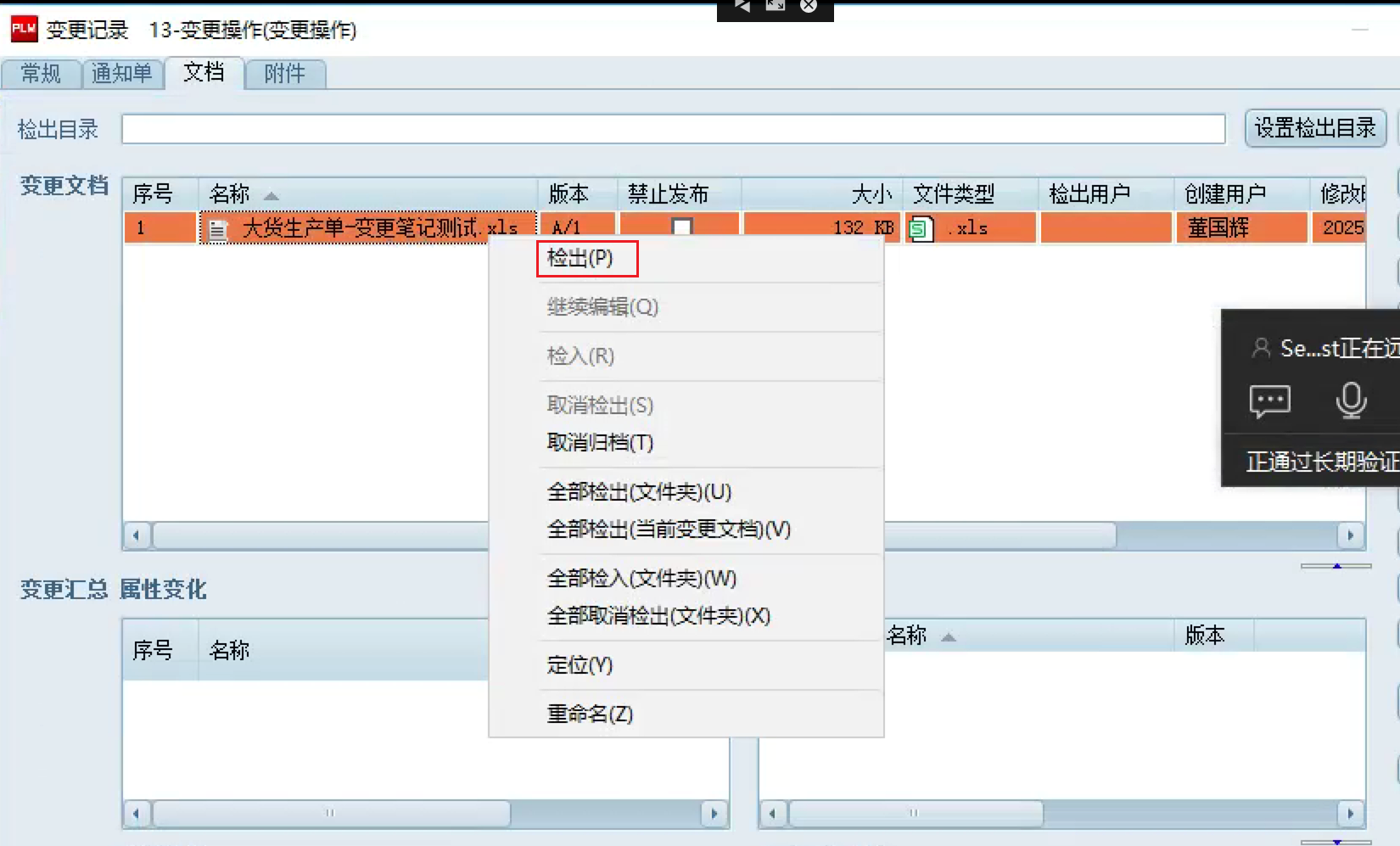This screenshot has height=846, width=1400.
Task: Click the 版本 header in lower right table
Action: click(1214, 635)
